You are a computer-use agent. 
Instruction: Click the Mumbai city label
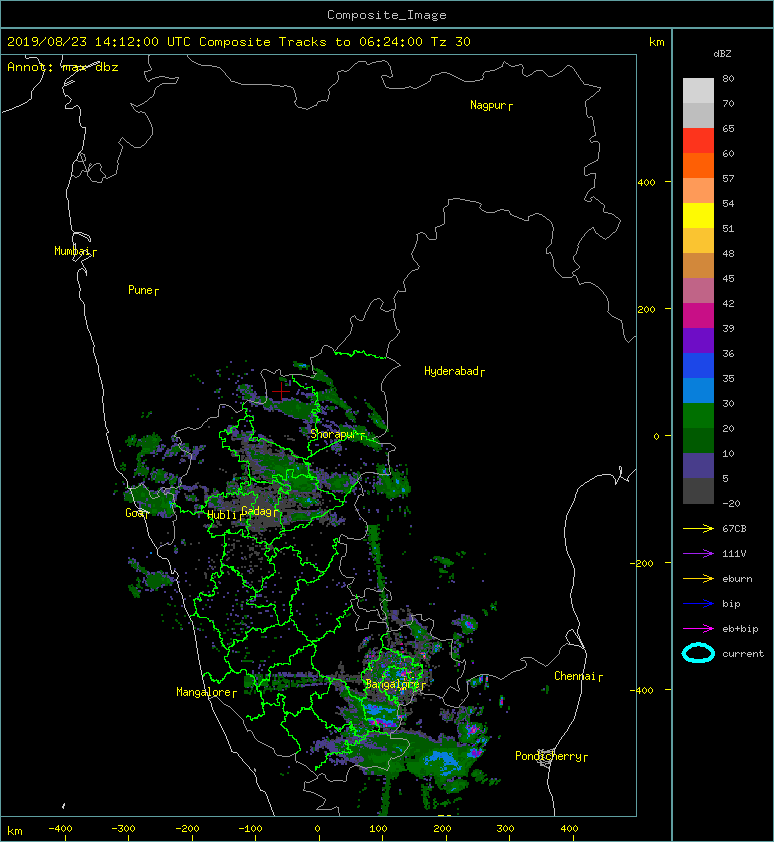[72, 251]
